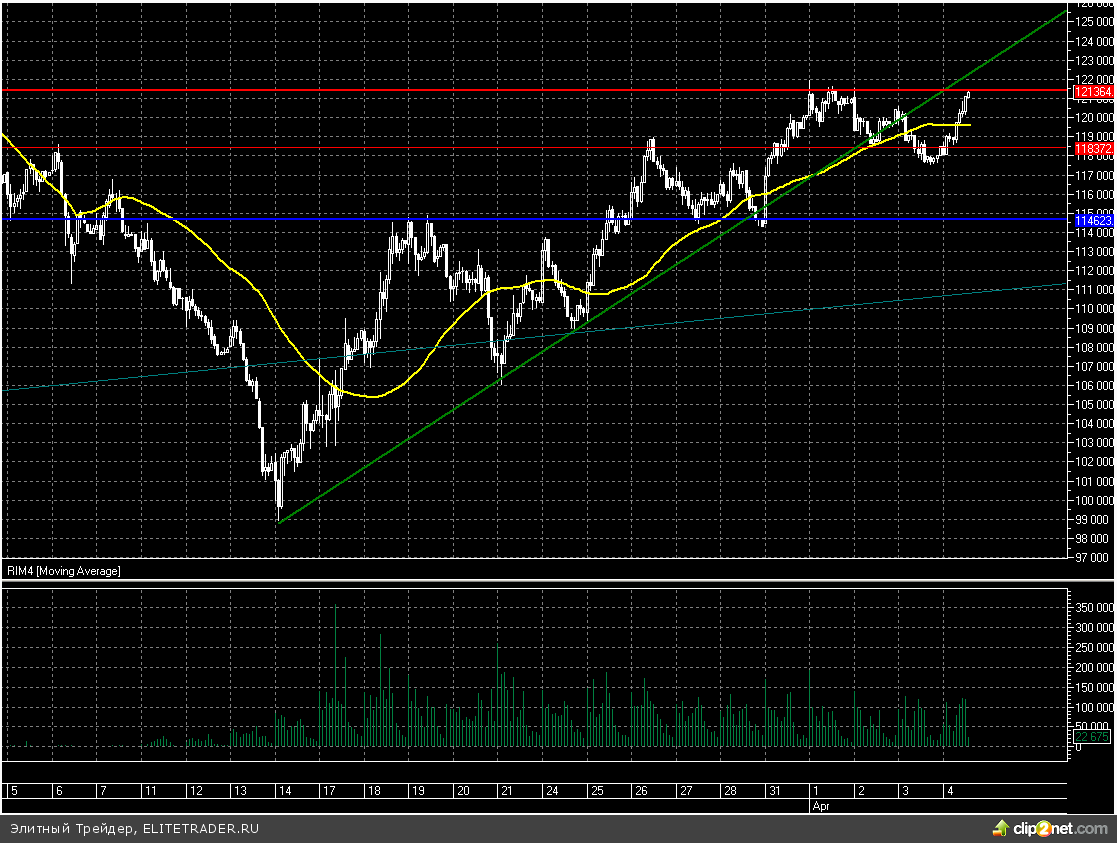This screenshot has height=843, width=1117.
Task: Click the 125 000 price scale label
Action: (x=1092, y=22)
